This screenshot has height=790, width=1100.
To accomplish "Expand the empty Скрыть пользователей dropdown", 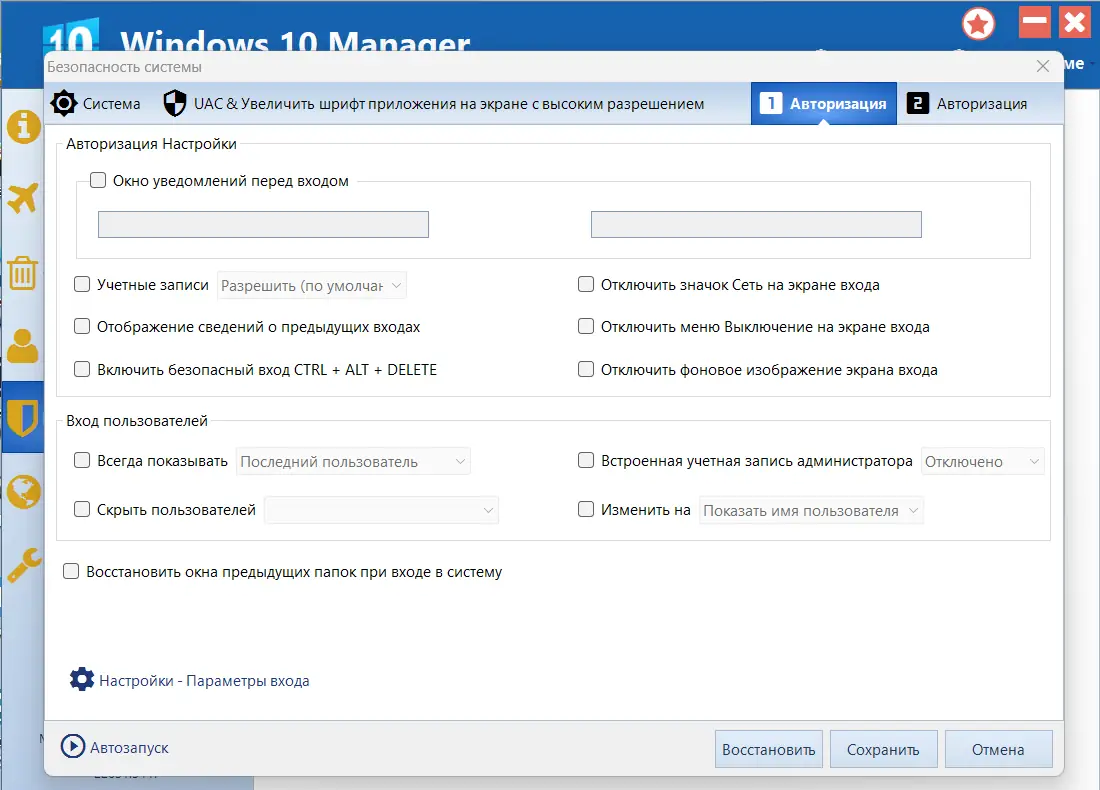I will [x=381, y=510].
